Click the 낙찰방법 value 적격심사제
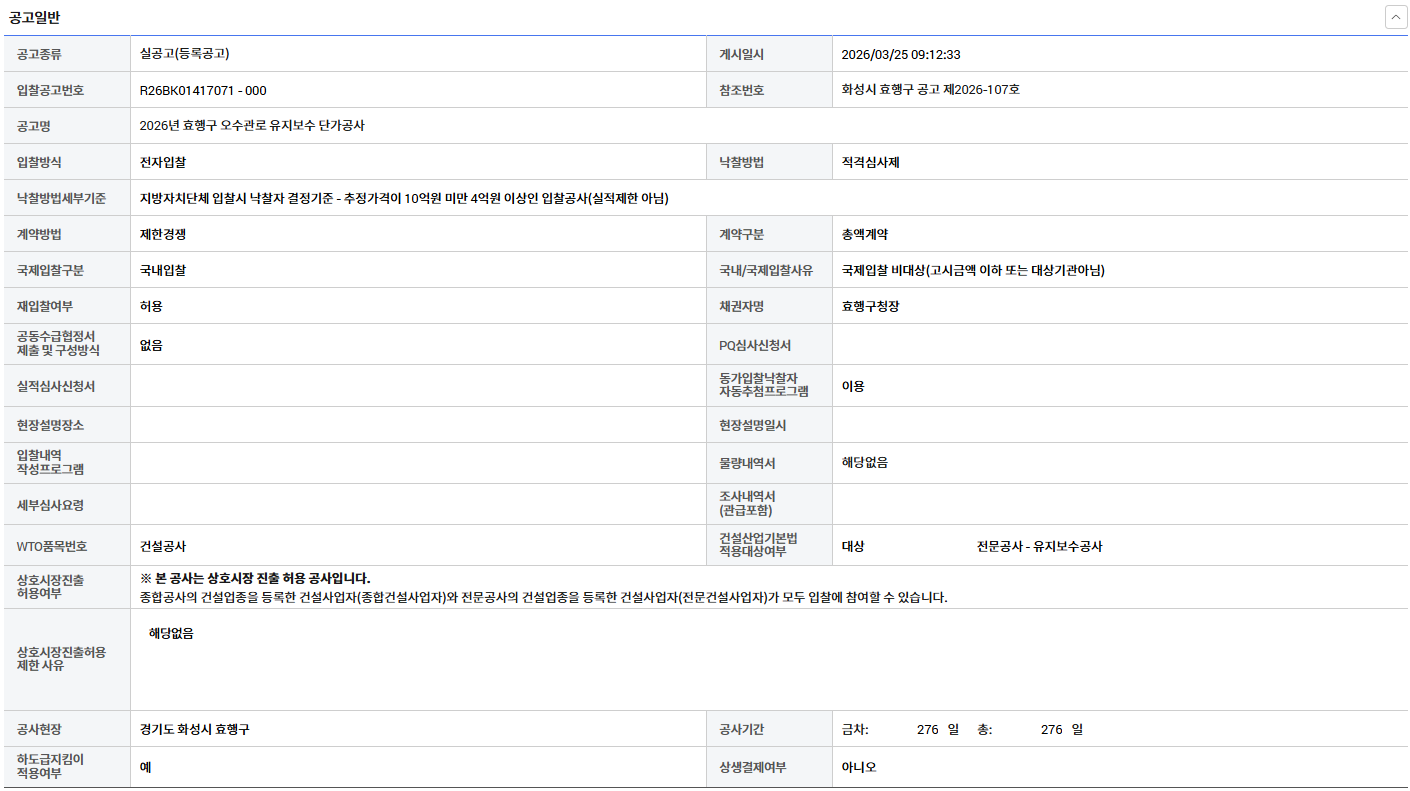 click(x=870, y=162)
